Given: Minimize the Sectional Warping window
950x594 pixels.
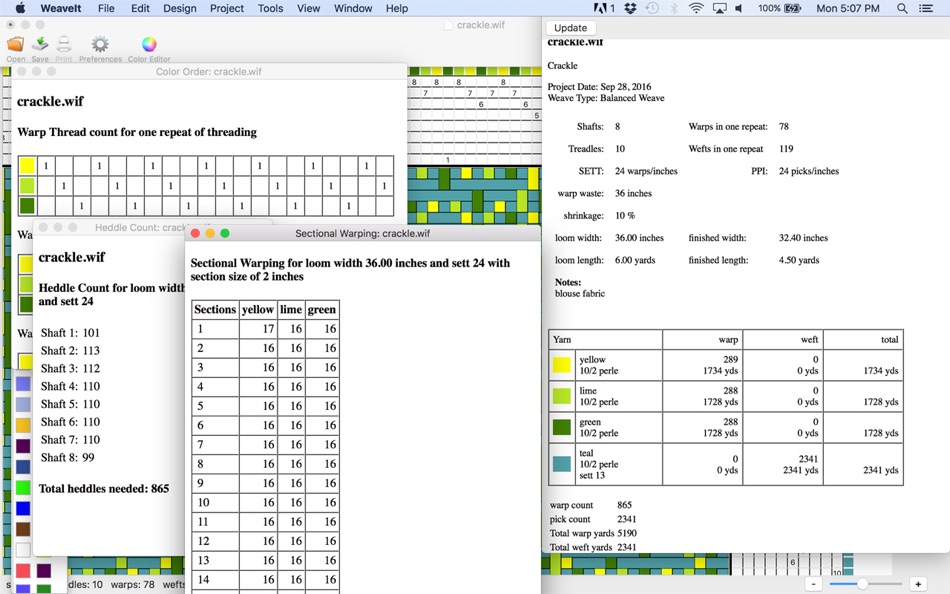Looking at the screenshot, I should tap(210, 233).
